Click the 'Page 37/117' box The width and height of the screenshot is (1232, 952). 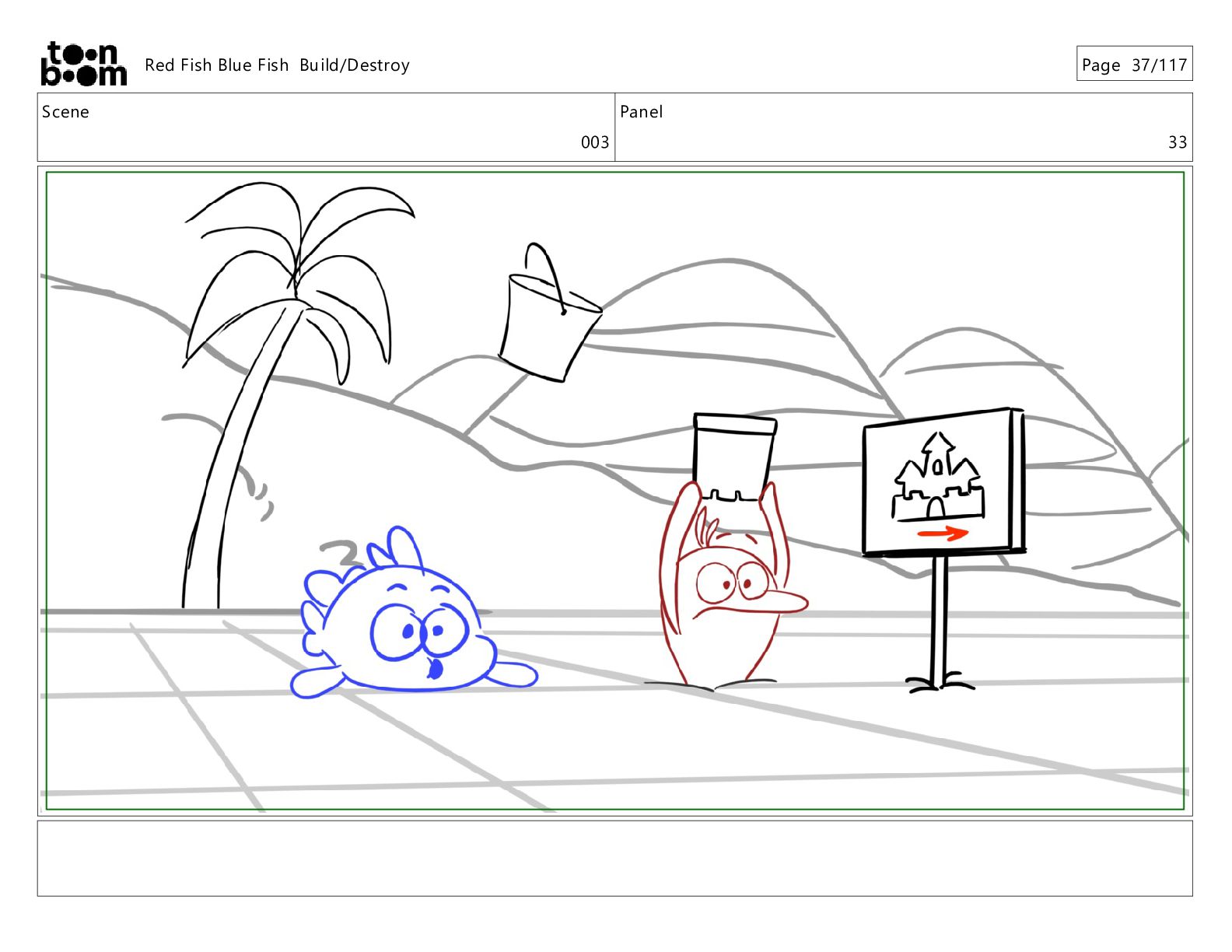click(x=1134, y=64)
